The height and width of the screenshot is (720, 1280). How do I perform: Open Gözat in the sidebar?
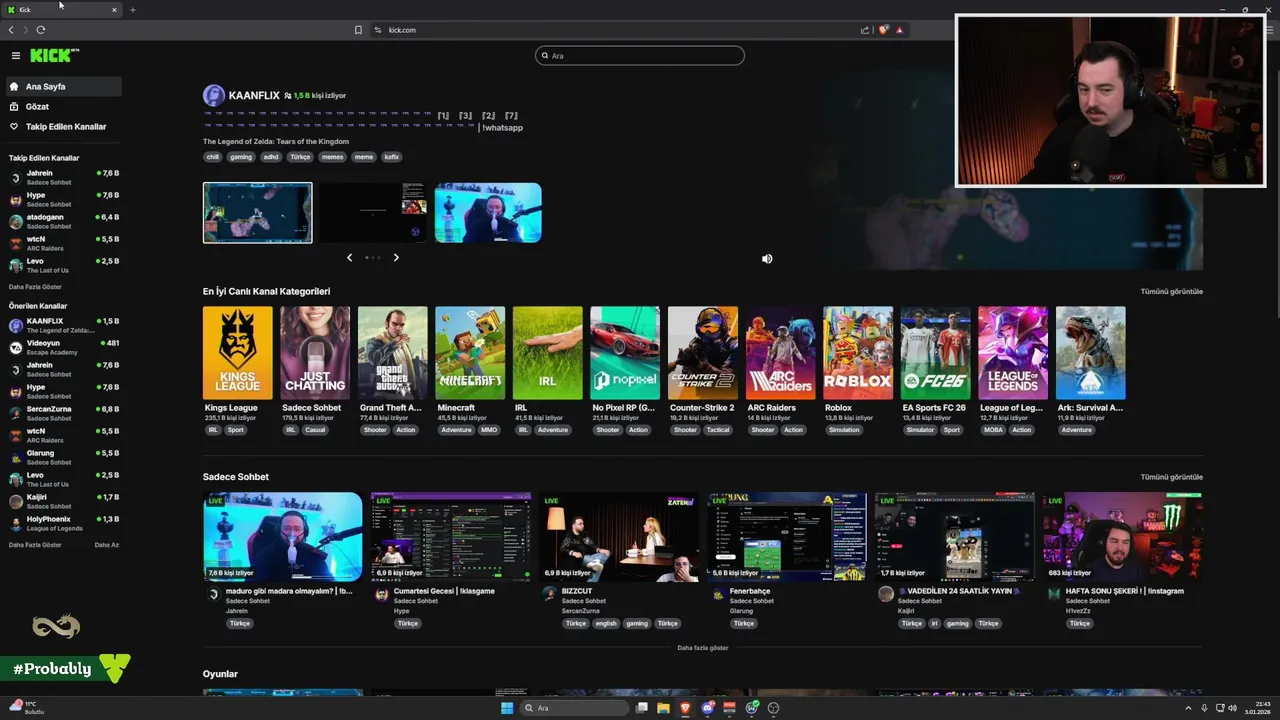pyautogui.click(x=63, y=107)
